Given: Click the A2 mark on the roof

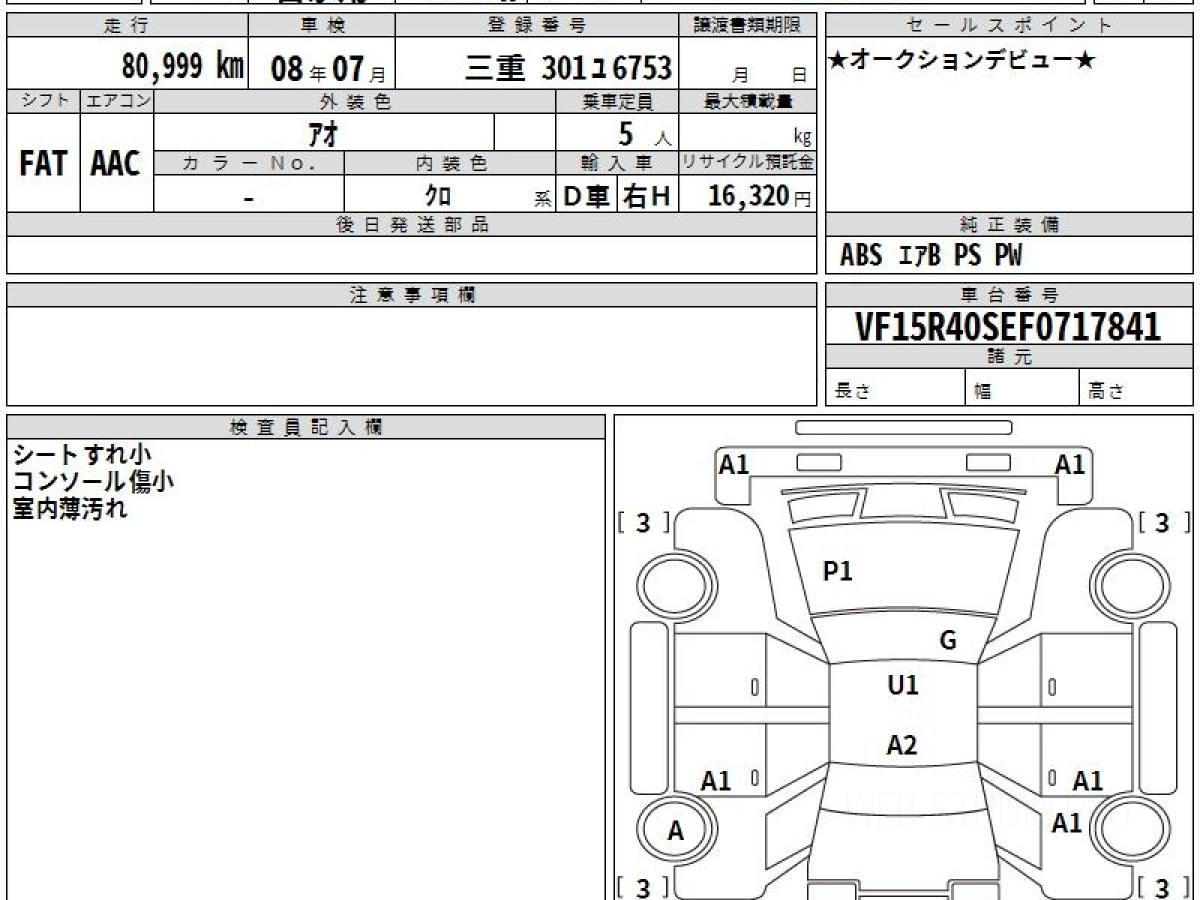Looking at the screenshot, I should coord(902,745).
